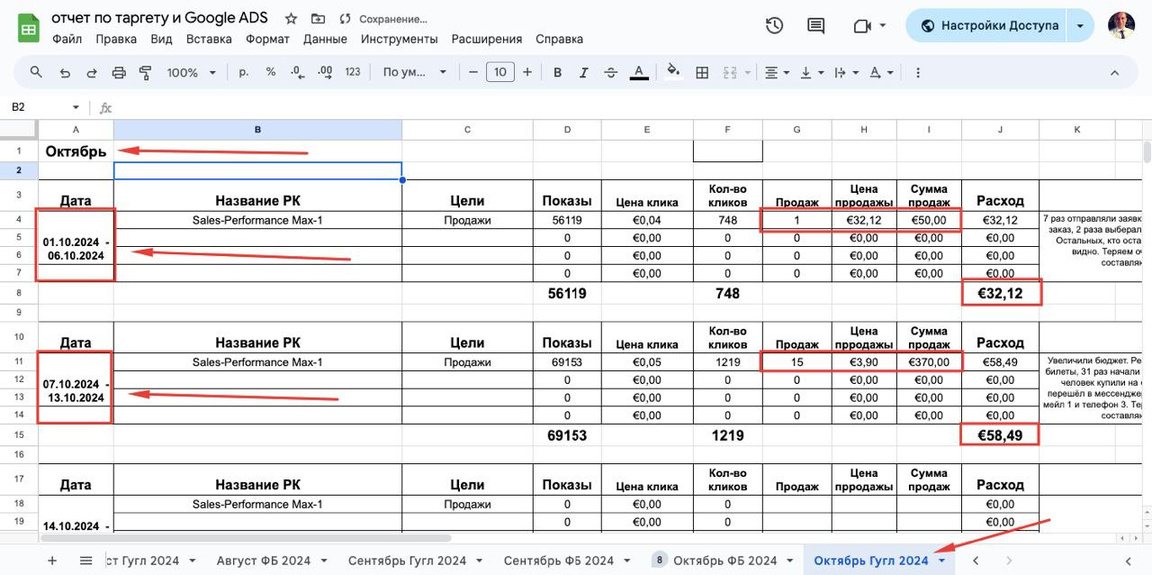Open text wrapping dropdown

pos(846,72)
